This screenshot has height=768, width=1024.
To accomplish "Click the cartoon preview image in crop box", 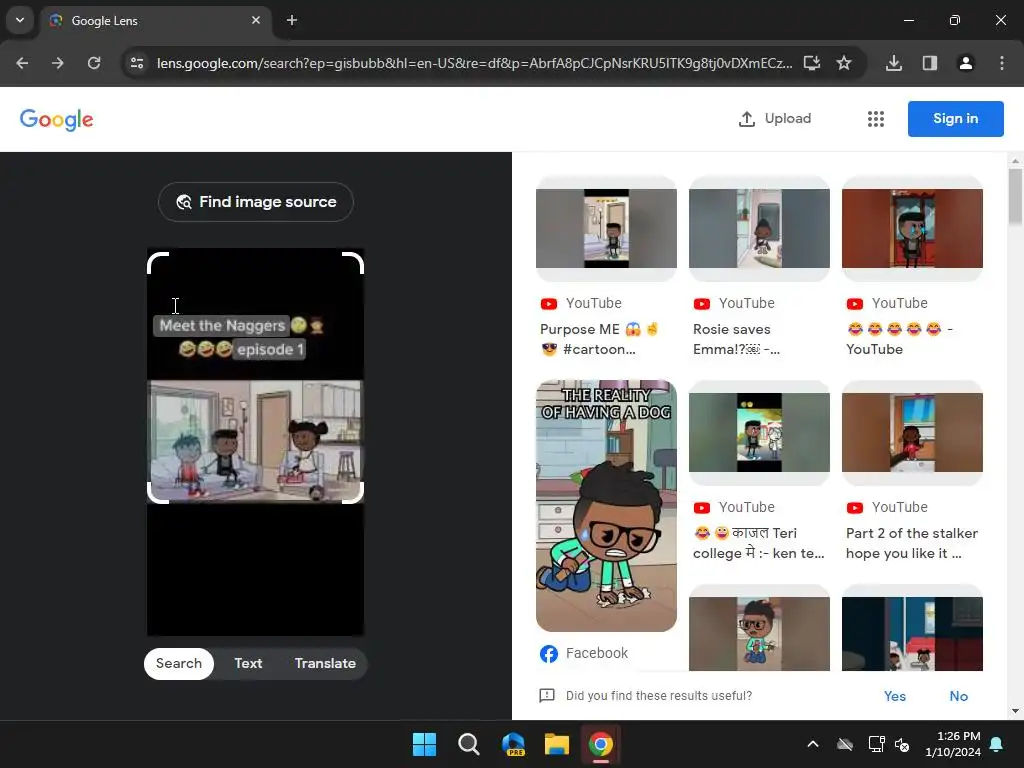I will (255, 441).
